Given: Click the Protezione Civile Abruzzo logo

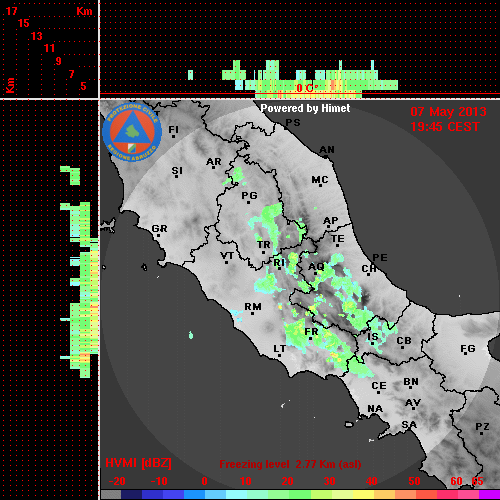Looking at the screenshot, I should coord(132,133).
